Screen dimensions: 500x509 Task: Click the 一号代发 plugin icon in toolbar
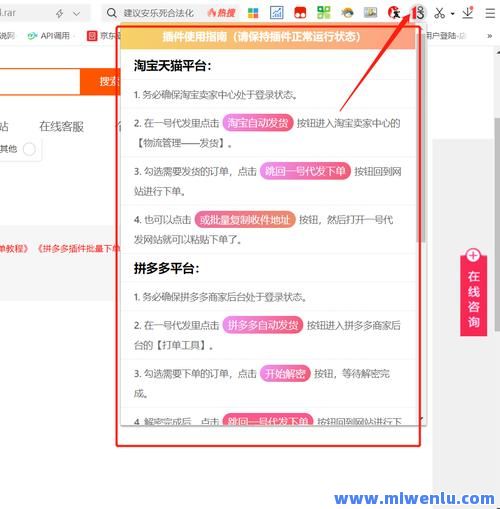tap(418, 13)
